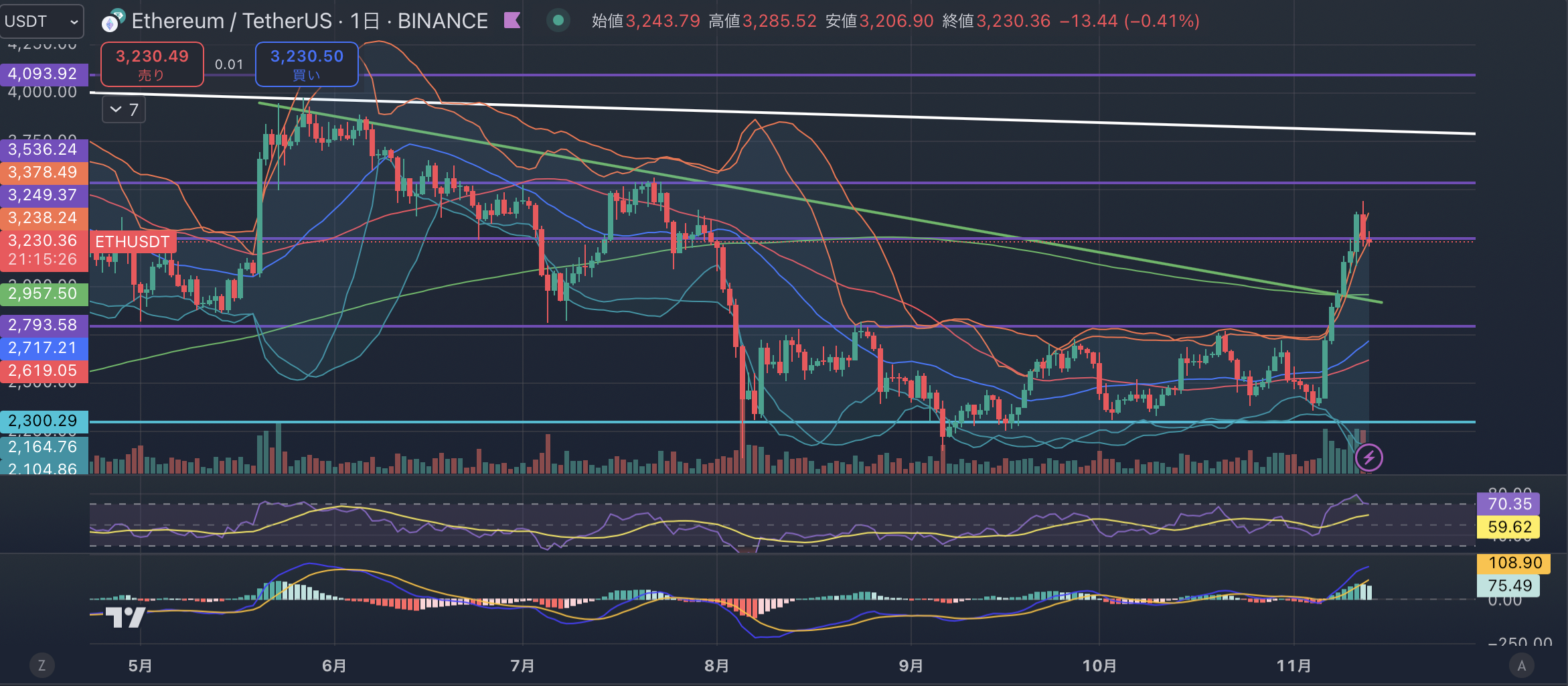Click the 0.01 spread value

[229, 65]
